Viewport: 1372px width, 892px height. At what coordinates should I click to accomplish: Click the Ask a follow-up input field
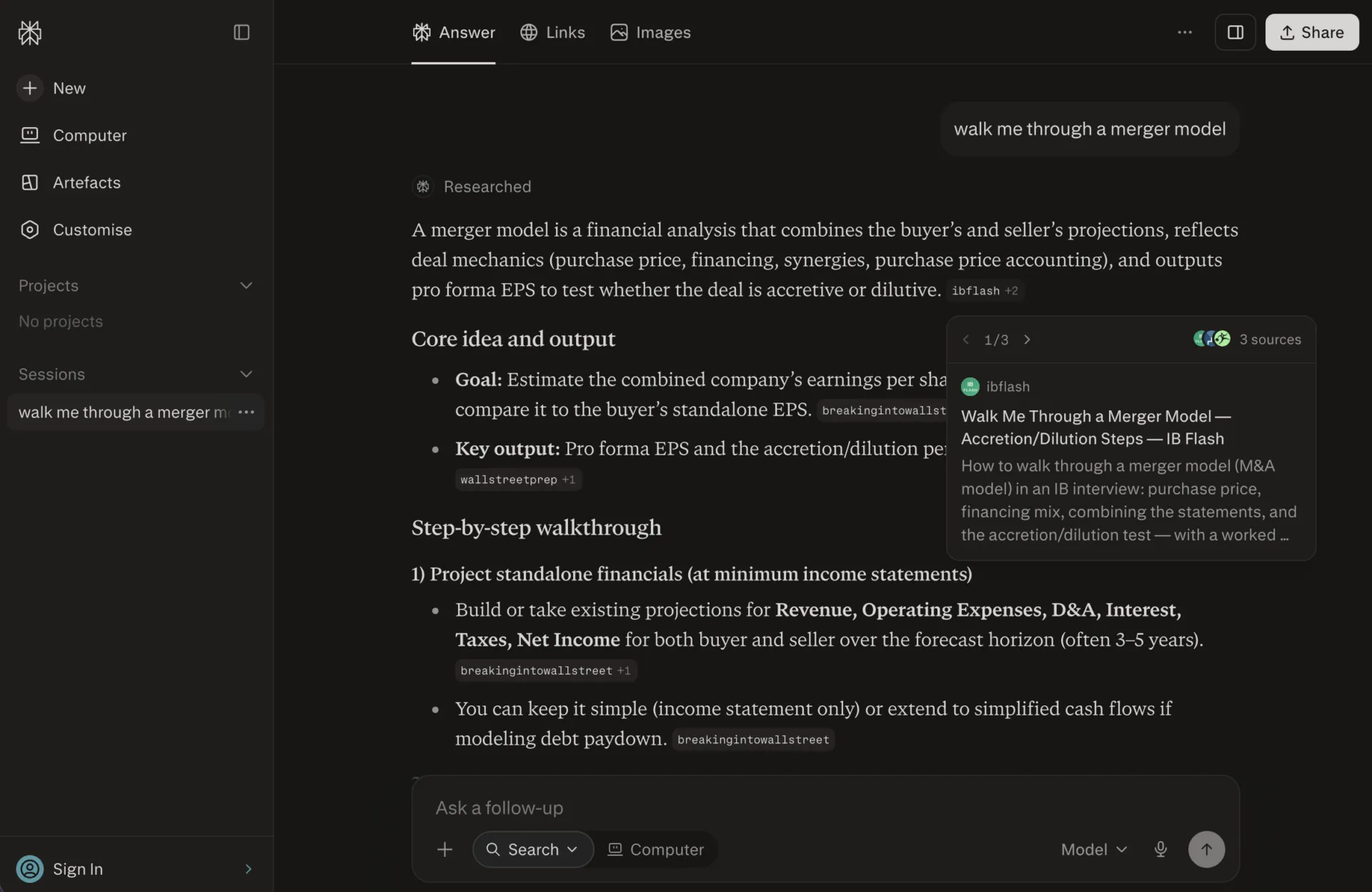pyautogui.click(x=825, y=808)
